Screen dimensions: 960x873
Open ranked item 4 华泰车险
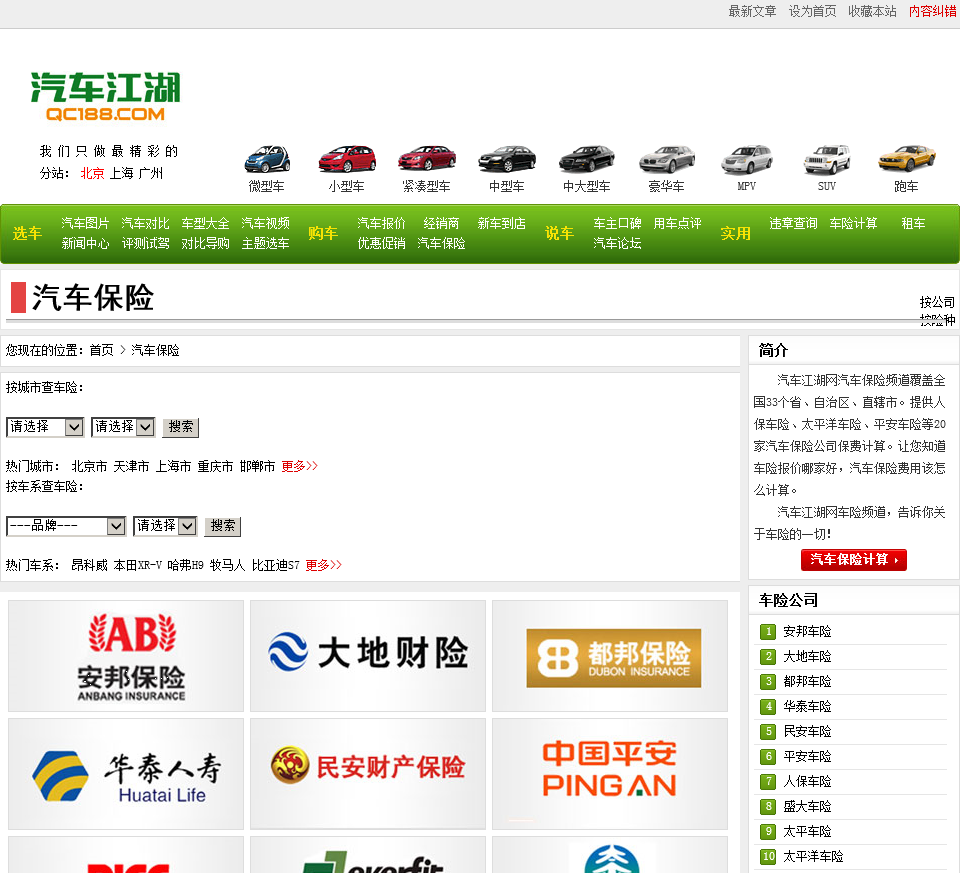click(x=808, y=706)
